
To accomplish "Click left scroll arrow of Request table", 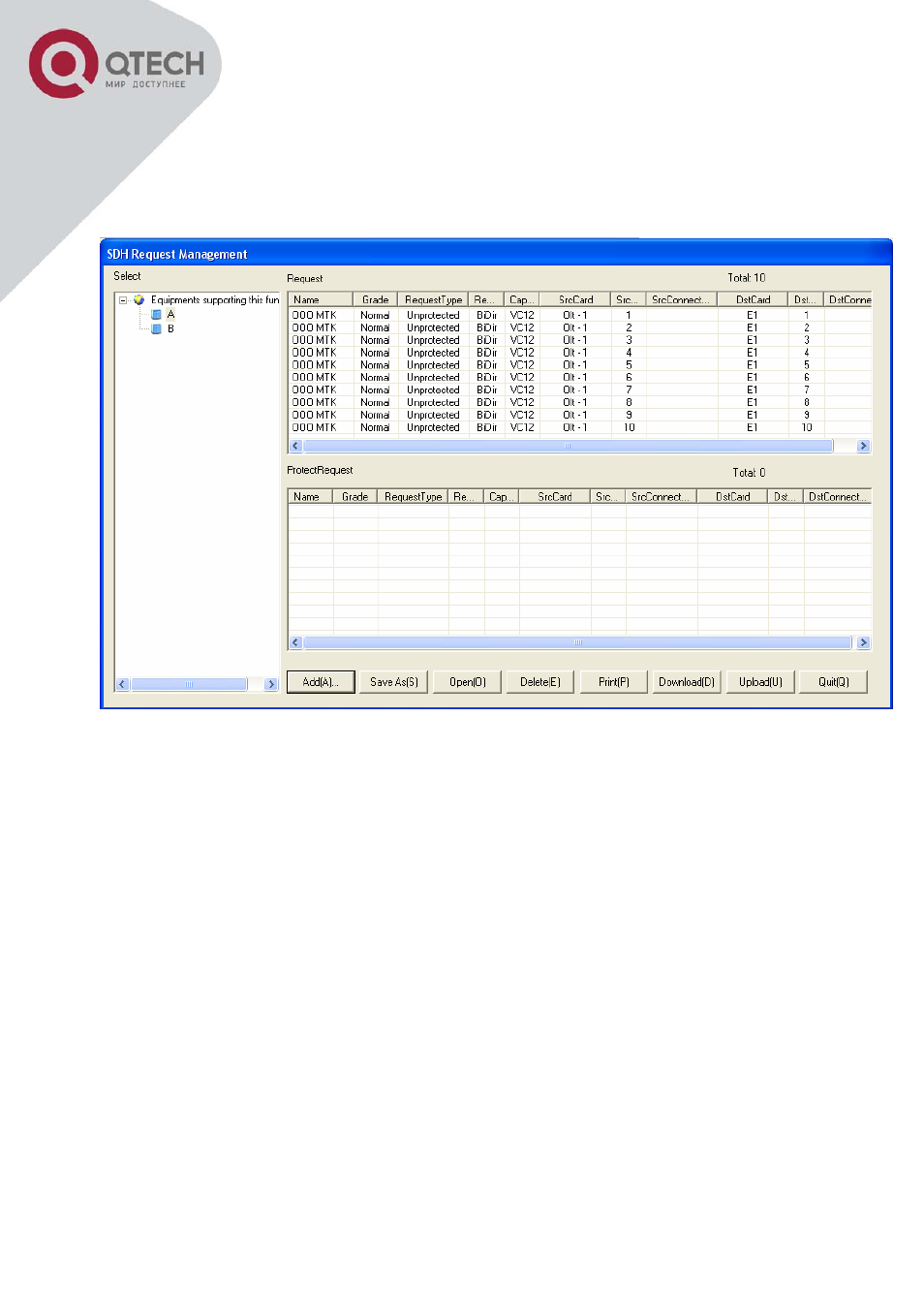I will [x=295, y=447].
